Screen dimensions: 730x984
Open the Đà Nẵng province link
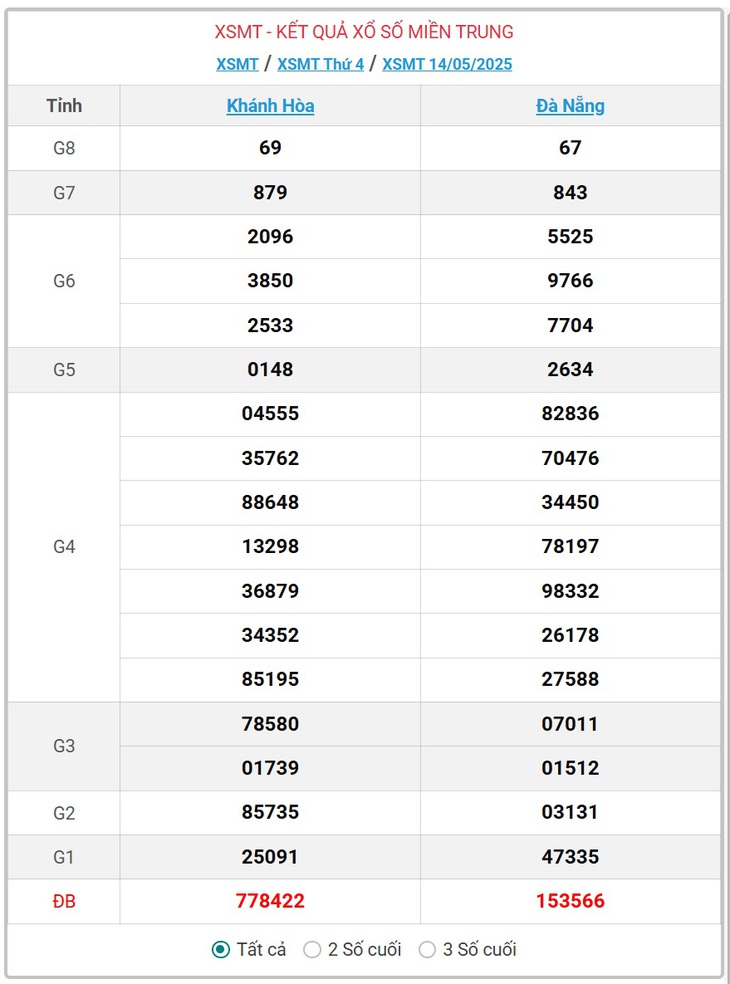point(571,105)
